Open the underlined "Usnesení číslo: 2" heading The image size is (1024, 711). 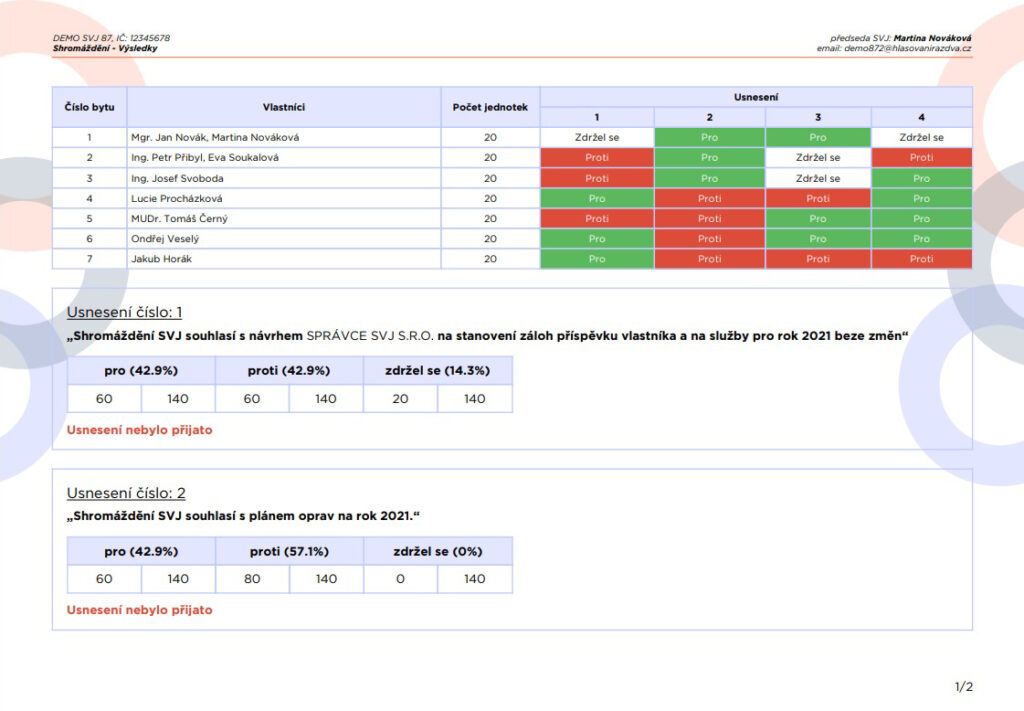[125, 493]
